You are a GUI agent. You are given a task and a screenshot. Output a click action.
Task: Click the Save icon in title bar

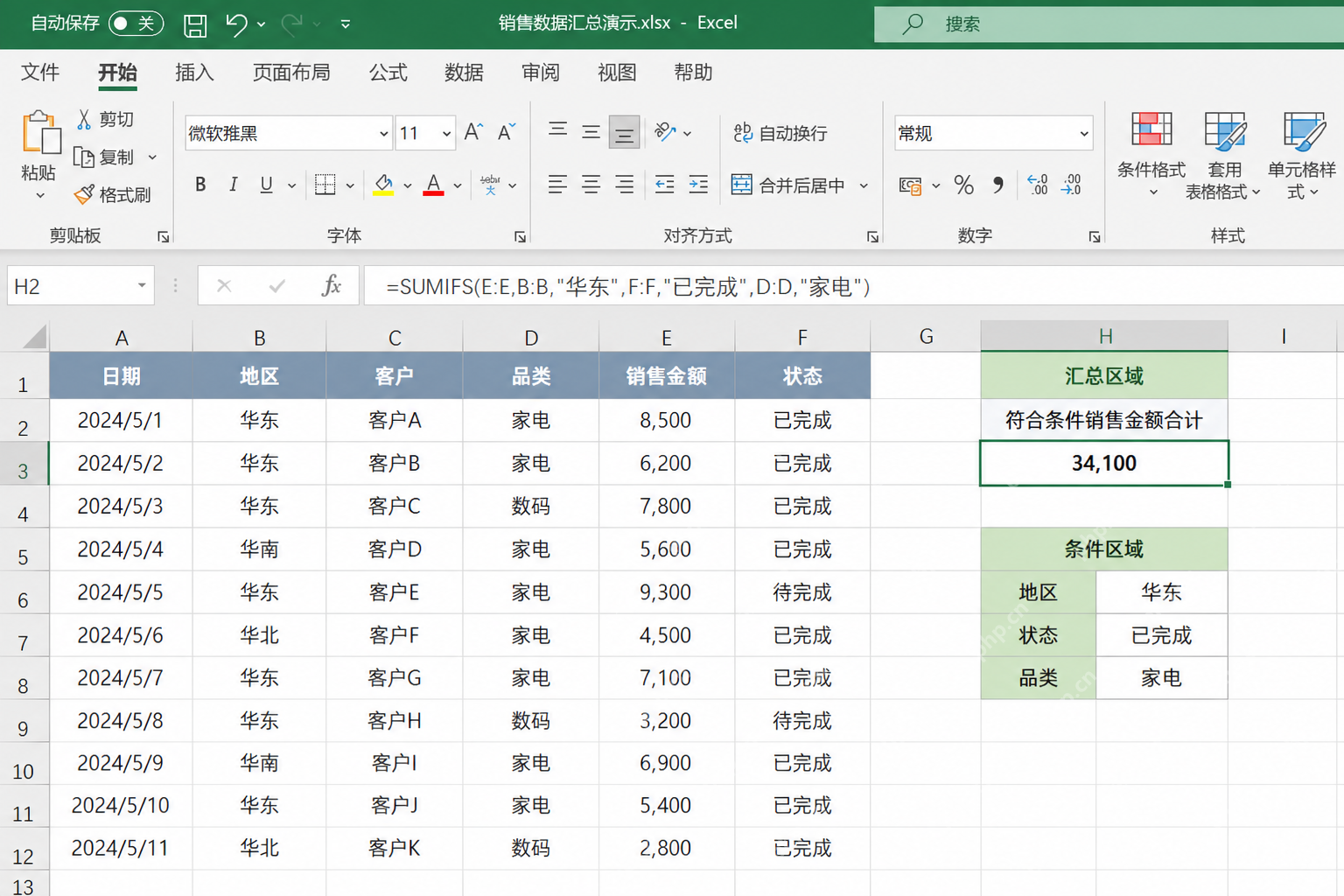pyautogui.click(x=195, y=25)
